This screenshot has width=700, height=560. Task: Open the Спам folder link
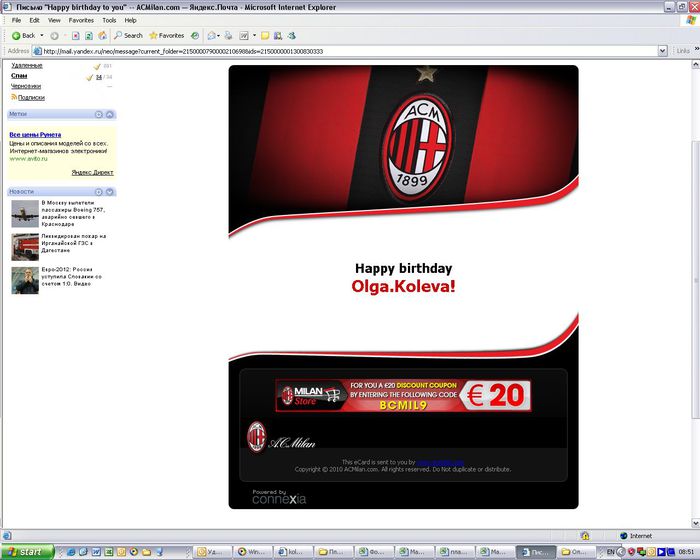[x=19, y=76]
